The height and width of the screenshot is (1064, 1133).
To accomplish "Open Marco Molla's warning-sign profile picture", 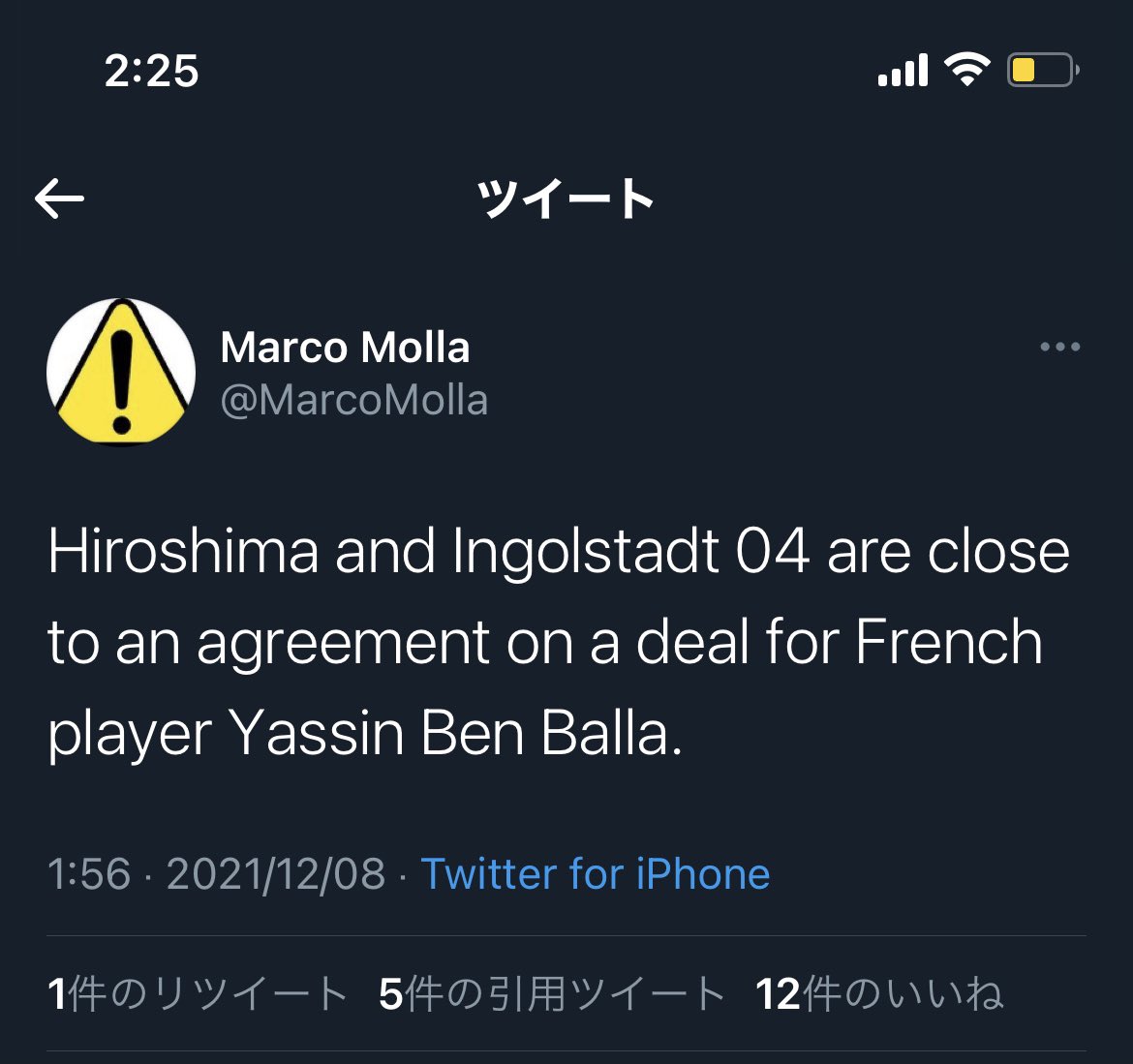I will [x=121, y=372].
